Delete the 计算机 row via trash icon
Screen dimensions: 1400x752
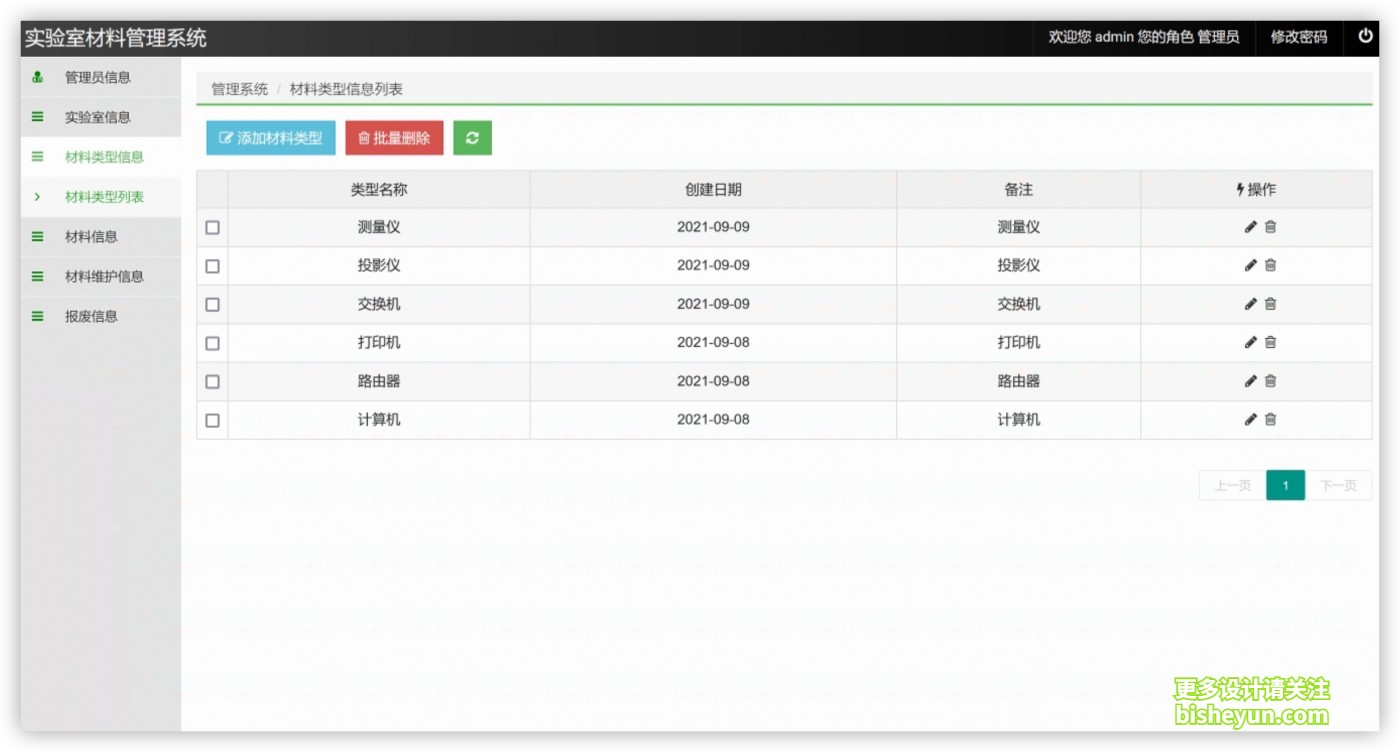tap(1270, 420)
